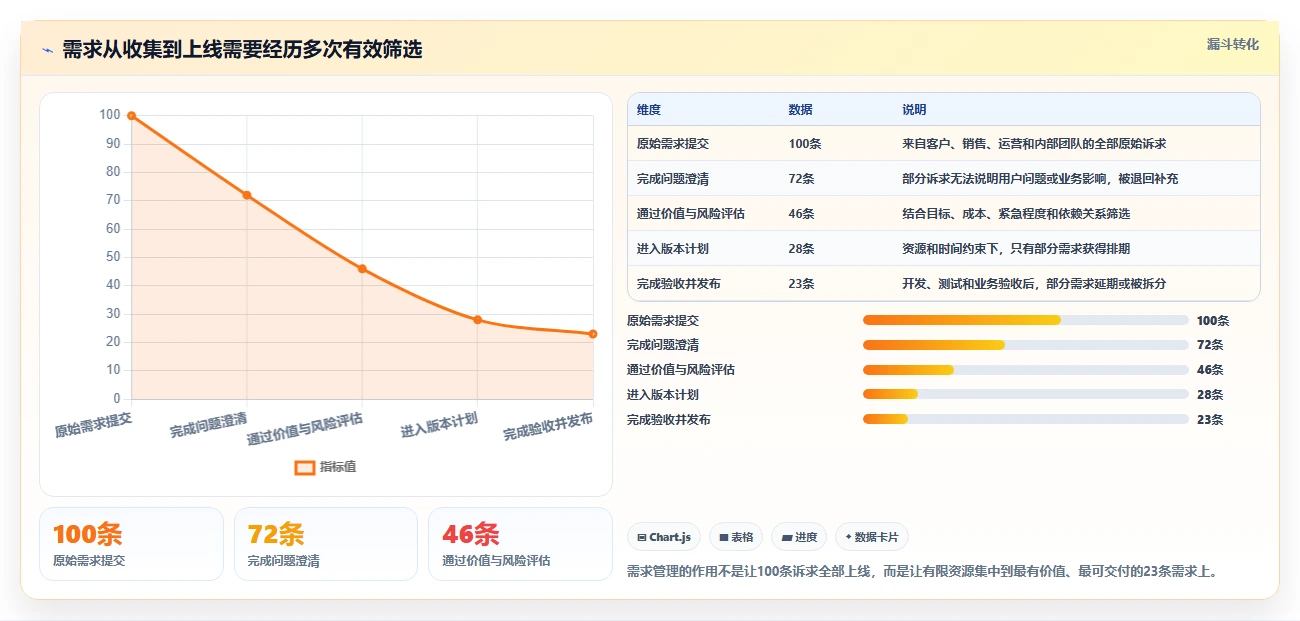
Task: Click table value 72条
Action: (x=802, y=179)
